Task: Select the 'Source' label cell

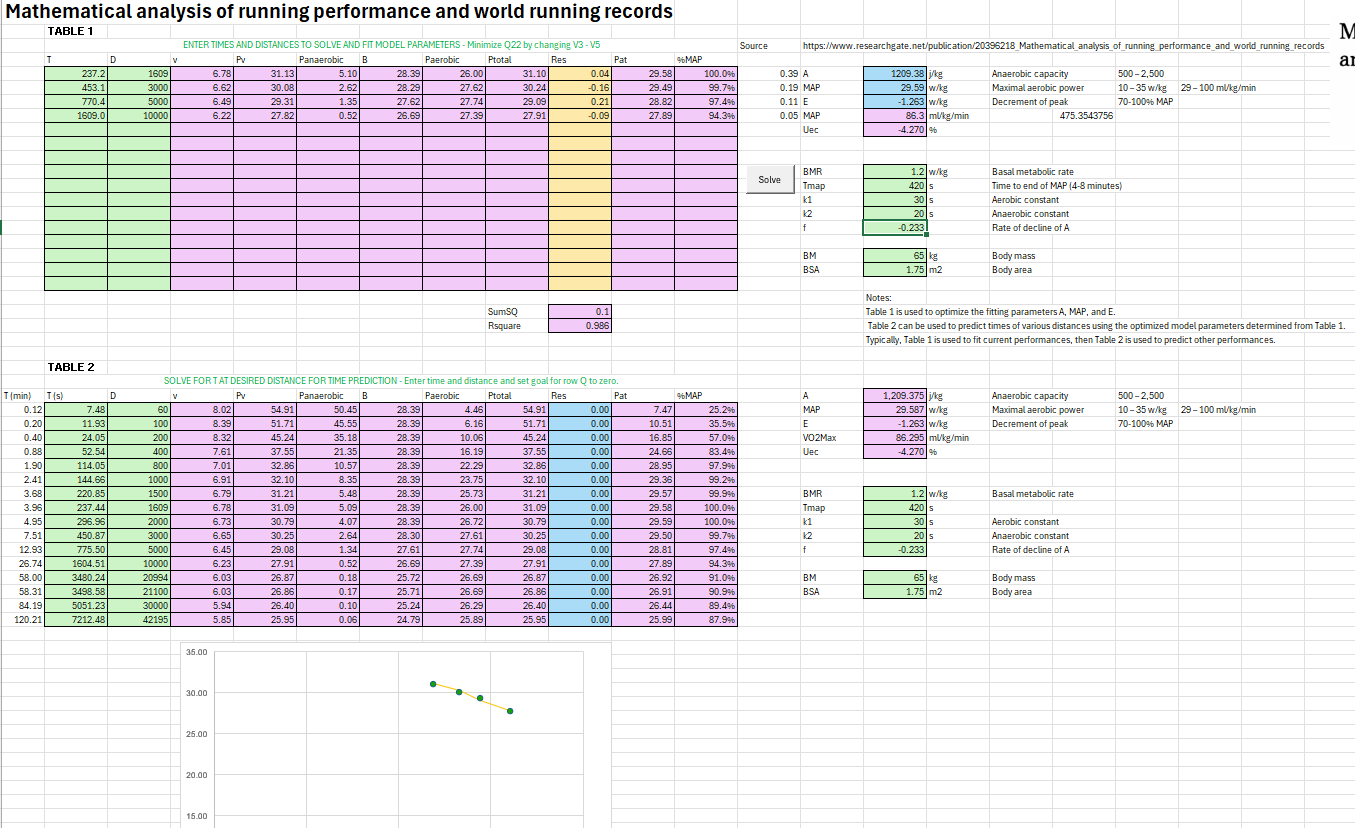Action: tap(754, 46)
